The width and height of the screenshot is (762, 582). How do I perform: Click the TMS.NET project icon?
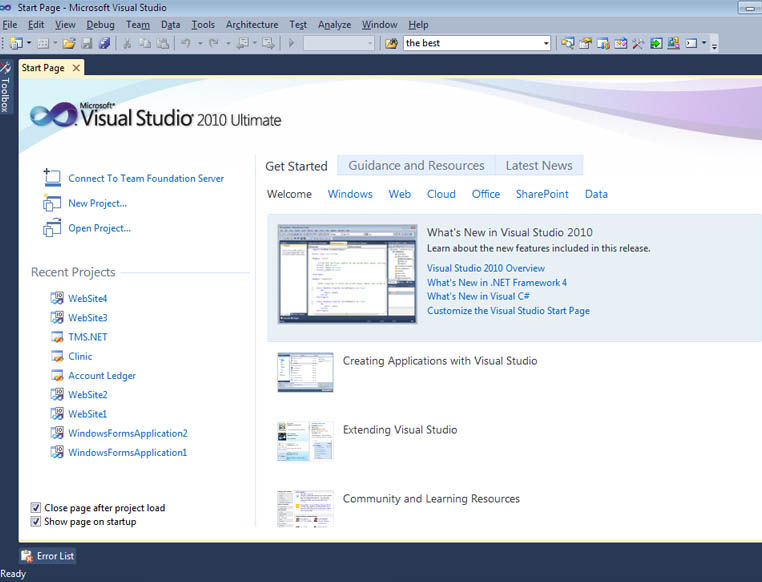tap(57, 337)
